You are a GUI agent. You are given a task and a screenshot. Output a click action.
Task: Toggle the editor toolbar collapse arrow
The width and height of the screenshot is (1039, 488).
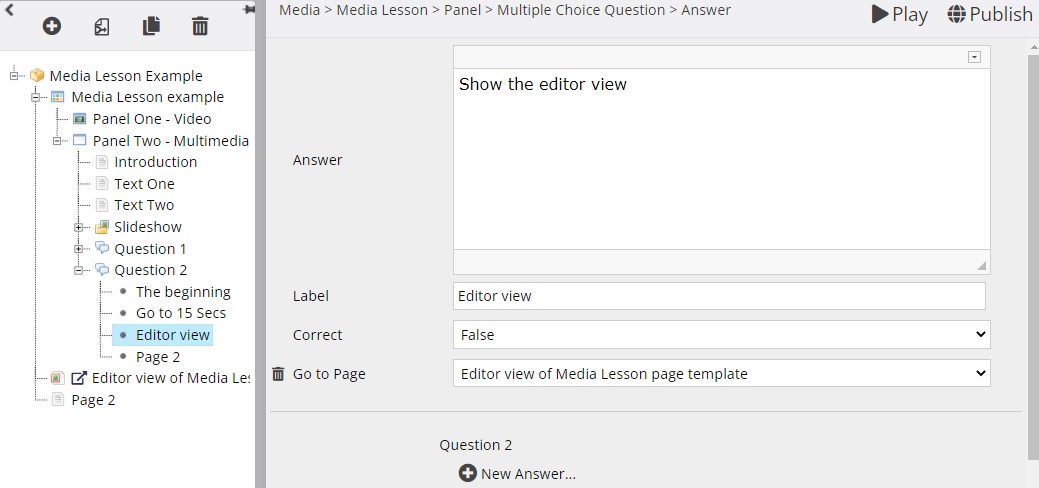click(974, 57)
